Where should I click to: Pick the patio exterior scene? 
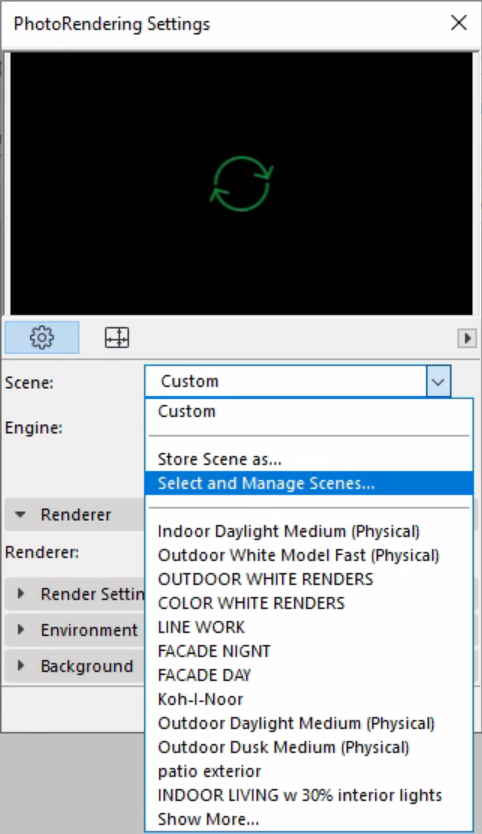tap(309, 771)
